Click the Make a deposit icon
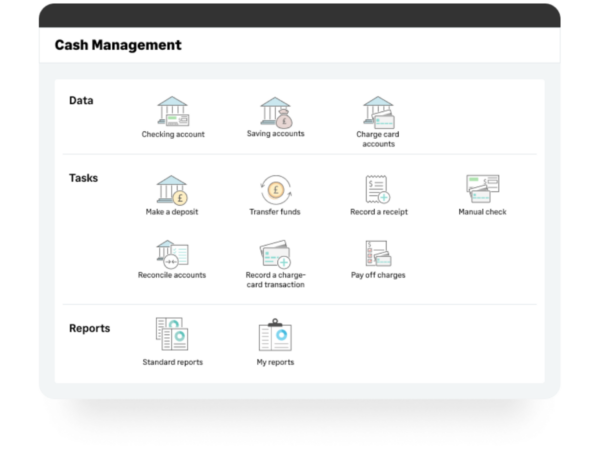This screenshot has height=450, width=600. coord(172,190)
